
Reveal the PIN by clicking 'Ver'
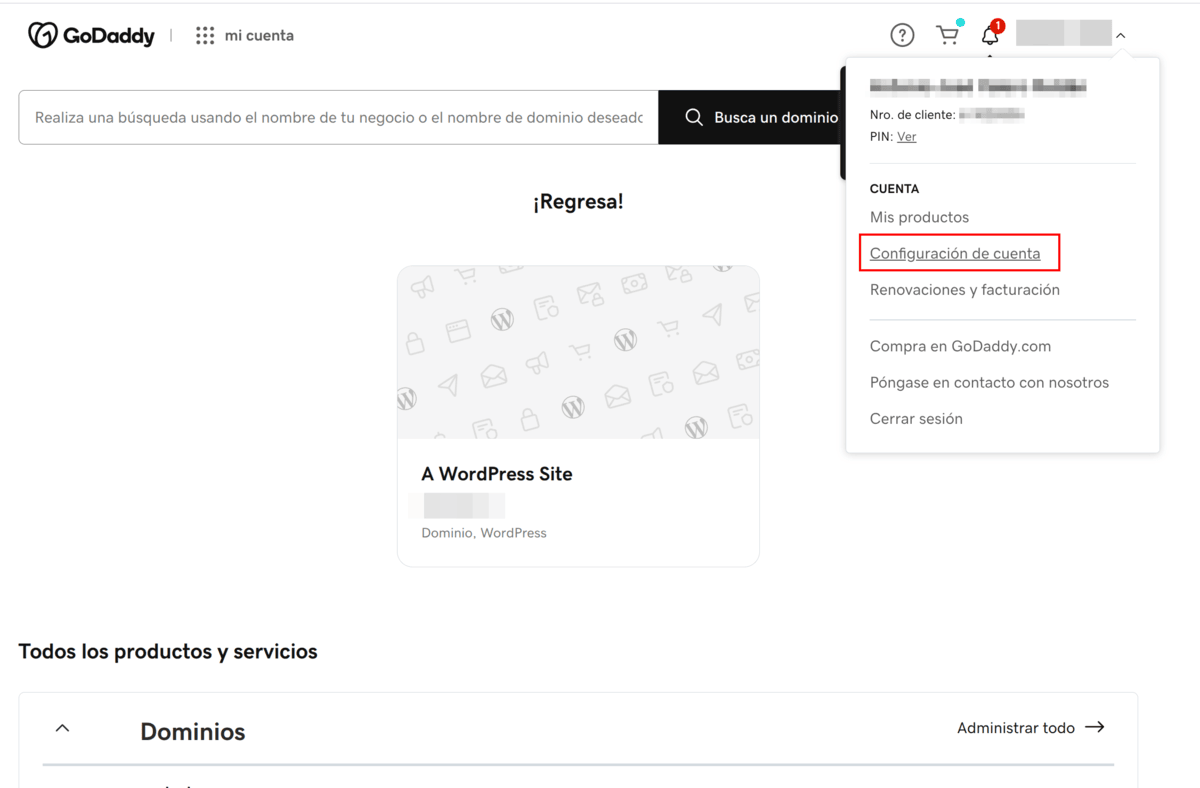[x=906, y=136]
